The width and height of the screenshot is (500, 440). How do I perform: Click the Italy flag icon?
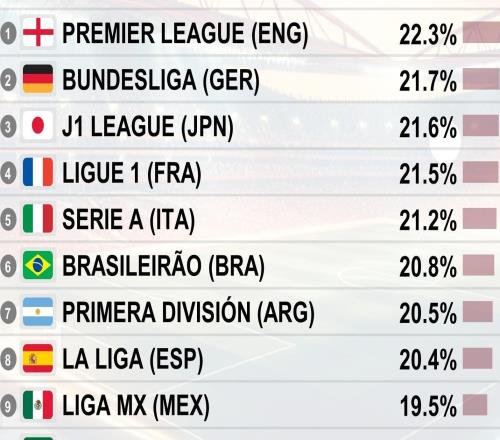pyautogui.click(x=38, y=219)
